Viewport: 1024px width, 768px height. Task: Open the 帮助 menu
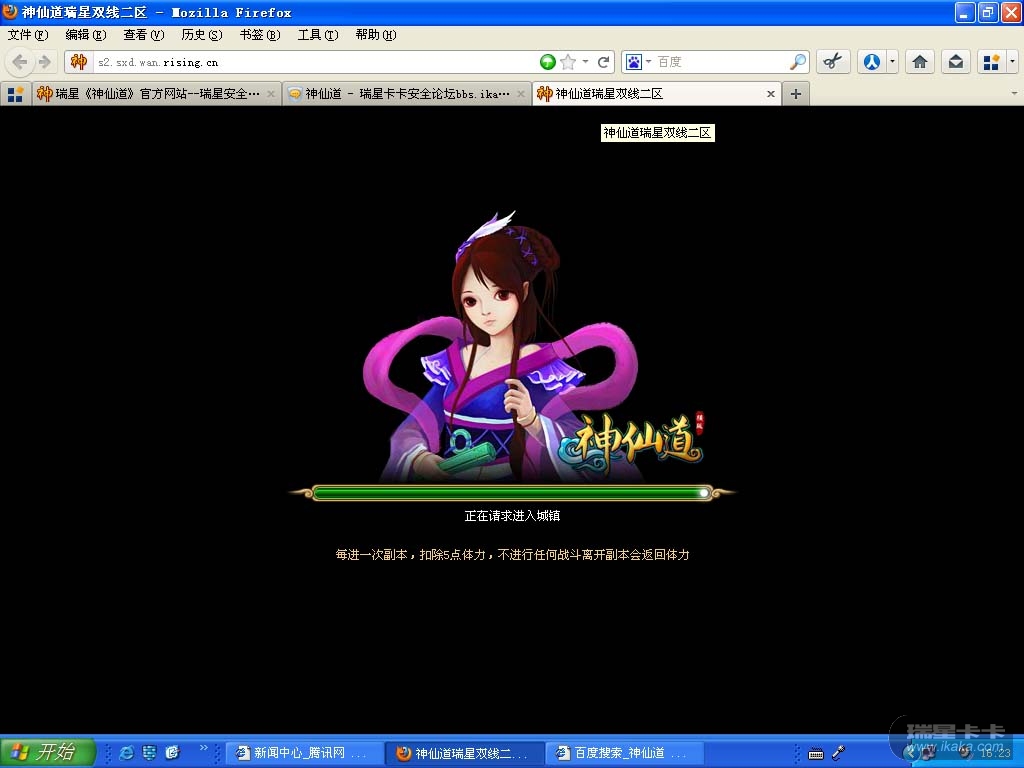[376, 35]
